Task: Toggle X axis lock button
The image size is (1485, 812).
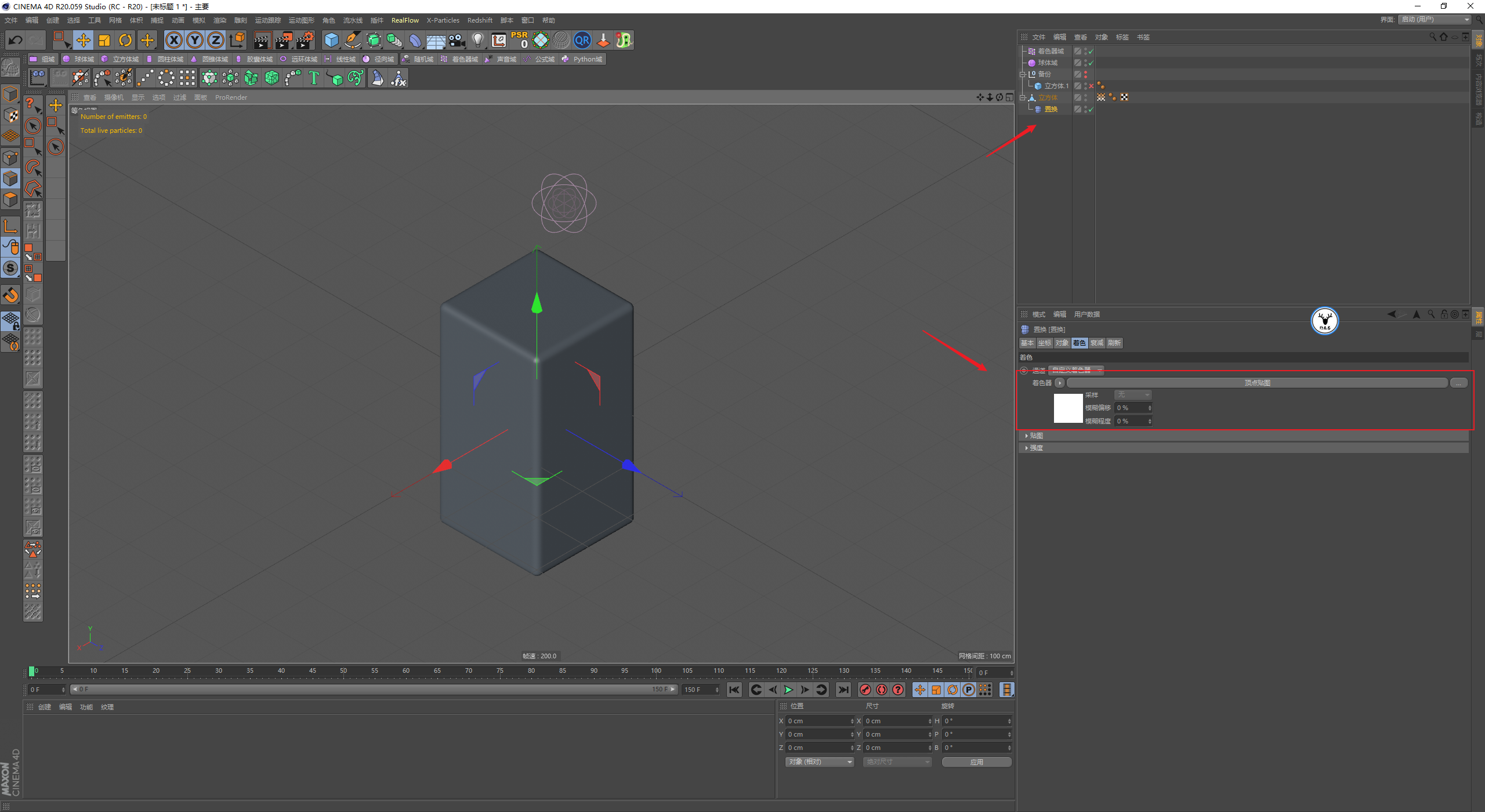Action: [174, 40]
